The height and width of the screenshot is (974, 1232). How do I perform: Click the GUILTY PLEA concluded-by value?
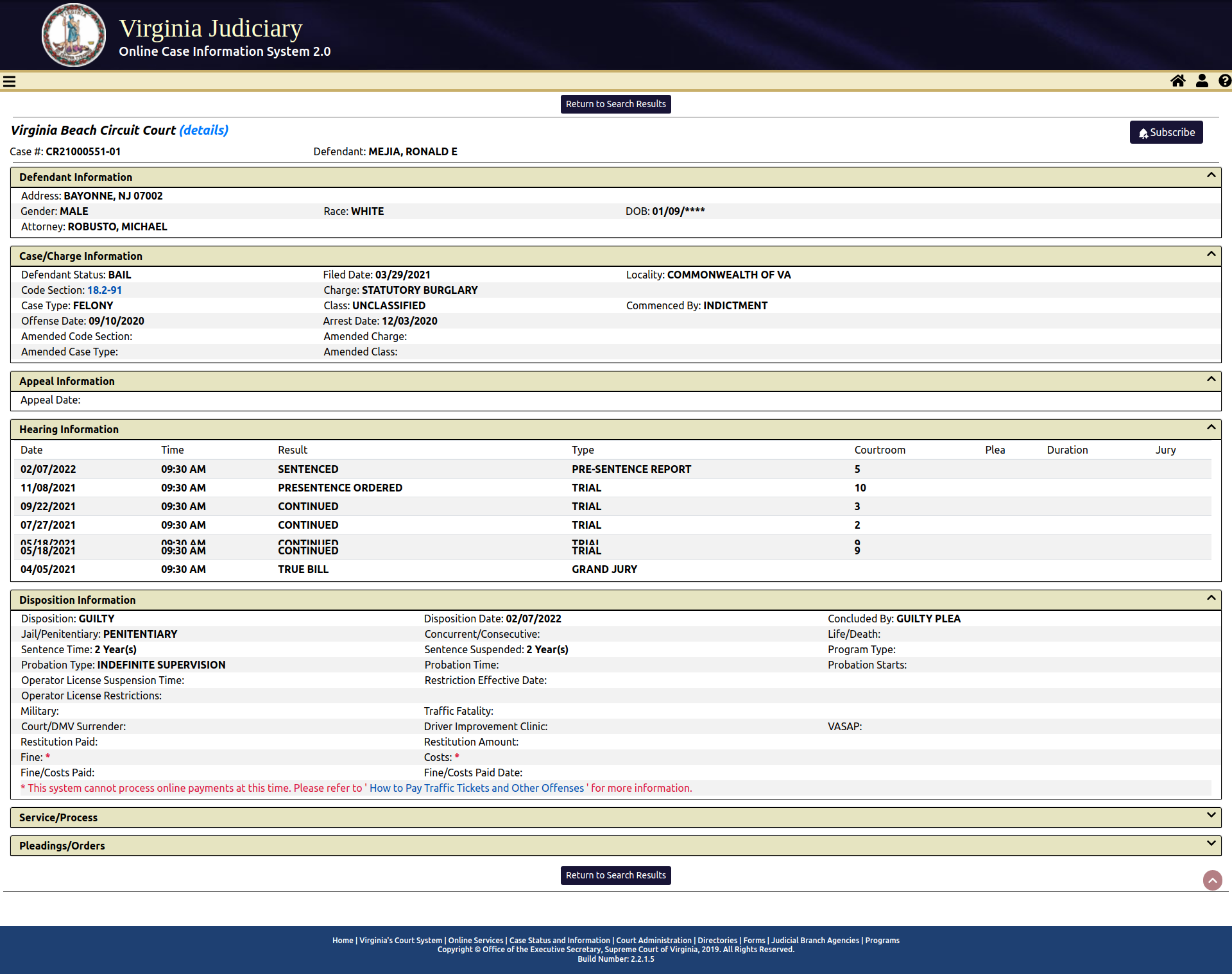click(x=928, y=619)
